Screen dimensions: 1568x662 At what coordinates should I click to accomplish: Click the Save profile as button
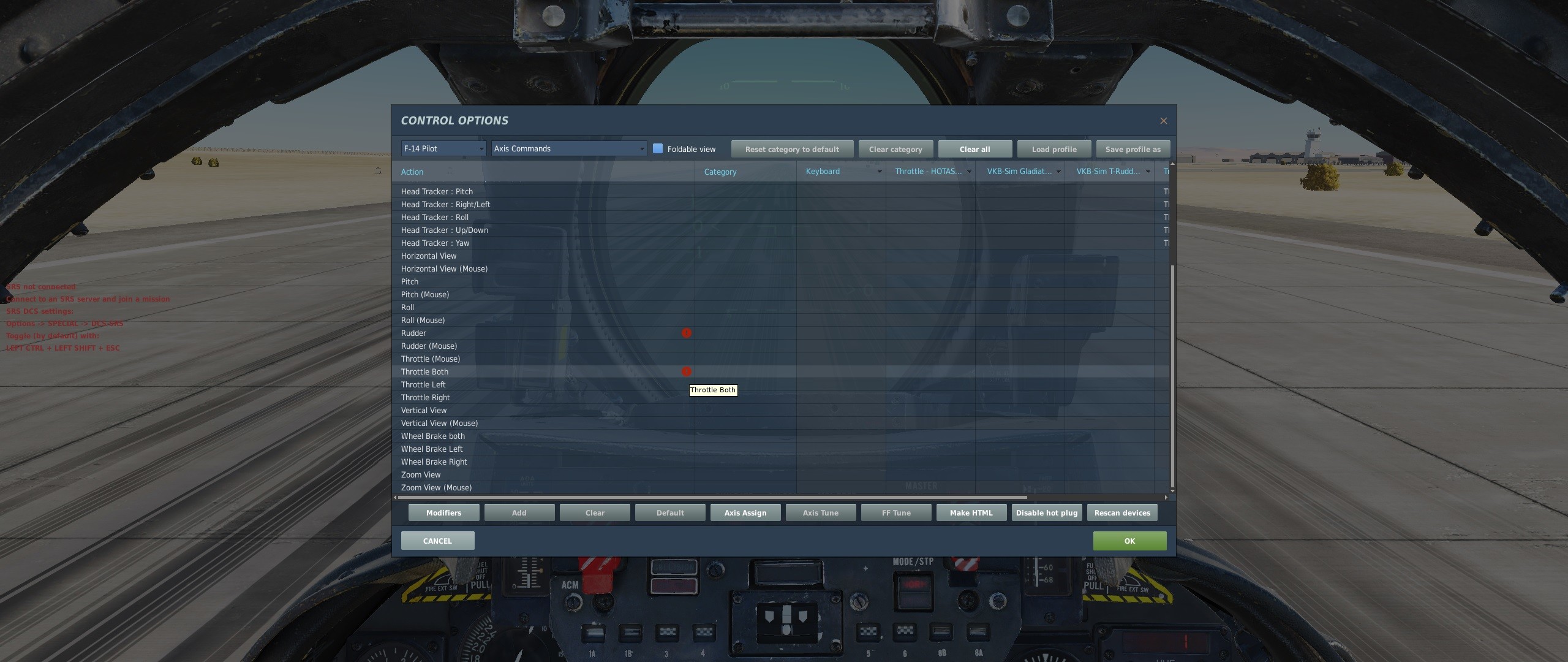tap(1133, 149)
